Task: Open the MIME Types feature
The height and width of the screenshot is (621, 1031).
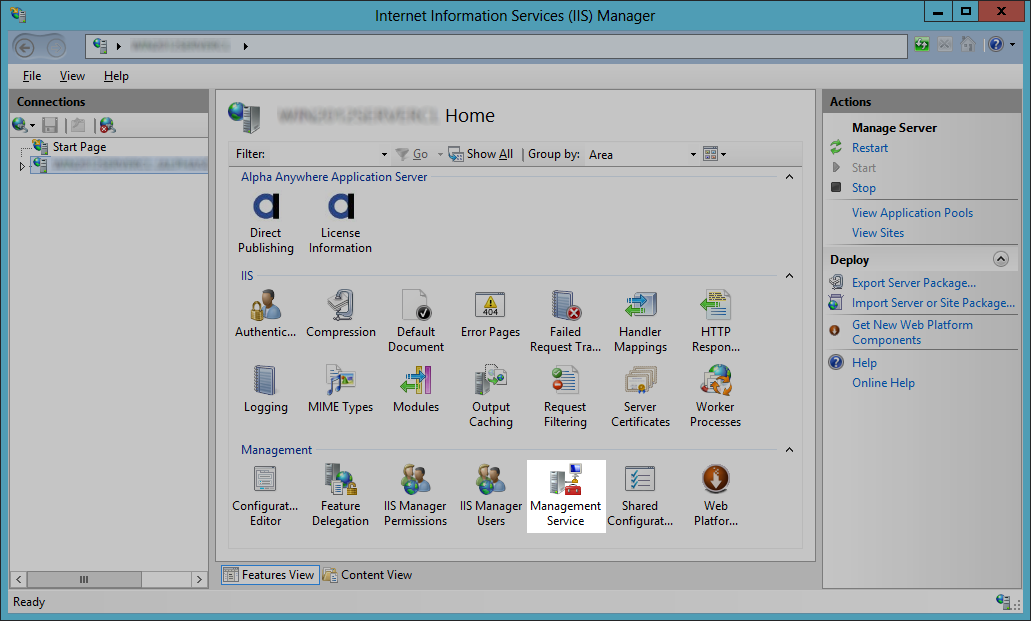Action: [x=341, y=389]
